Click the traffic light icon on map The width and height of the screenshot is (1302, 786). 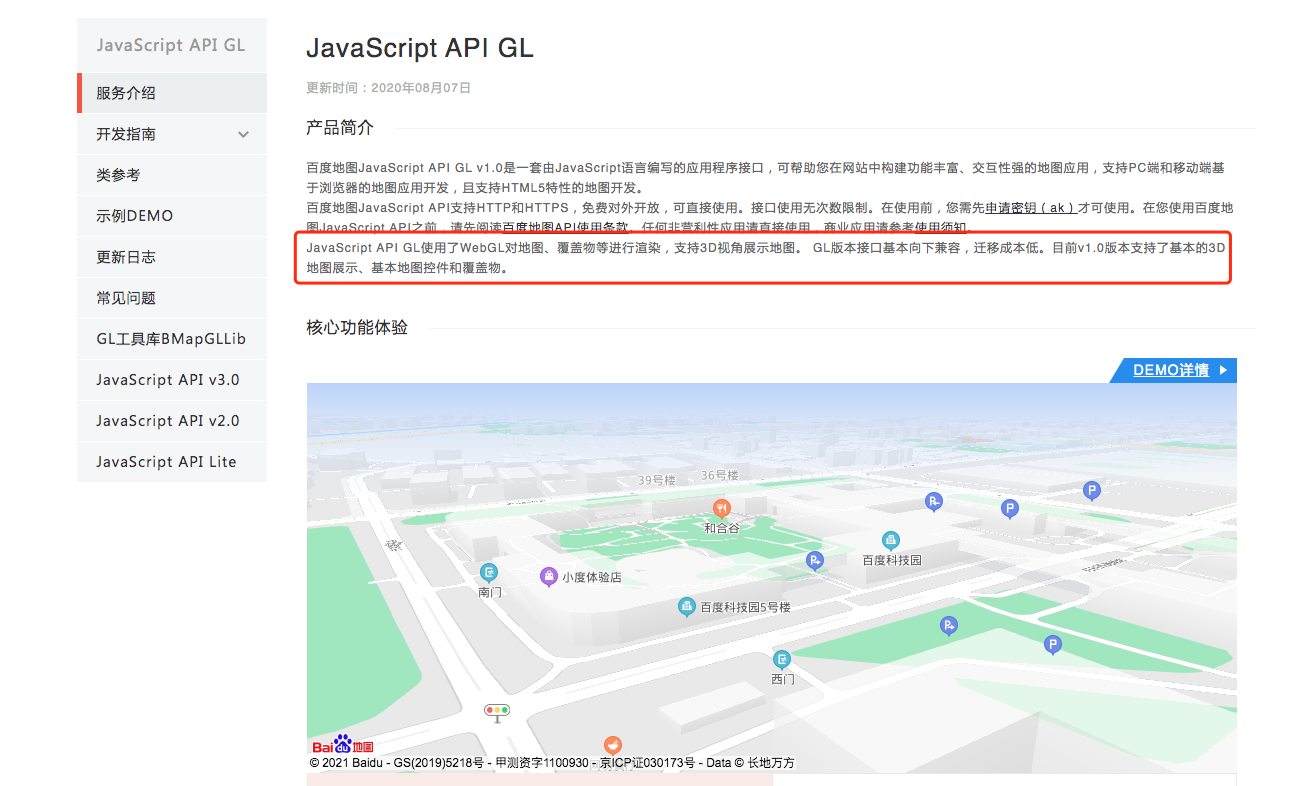497,711
